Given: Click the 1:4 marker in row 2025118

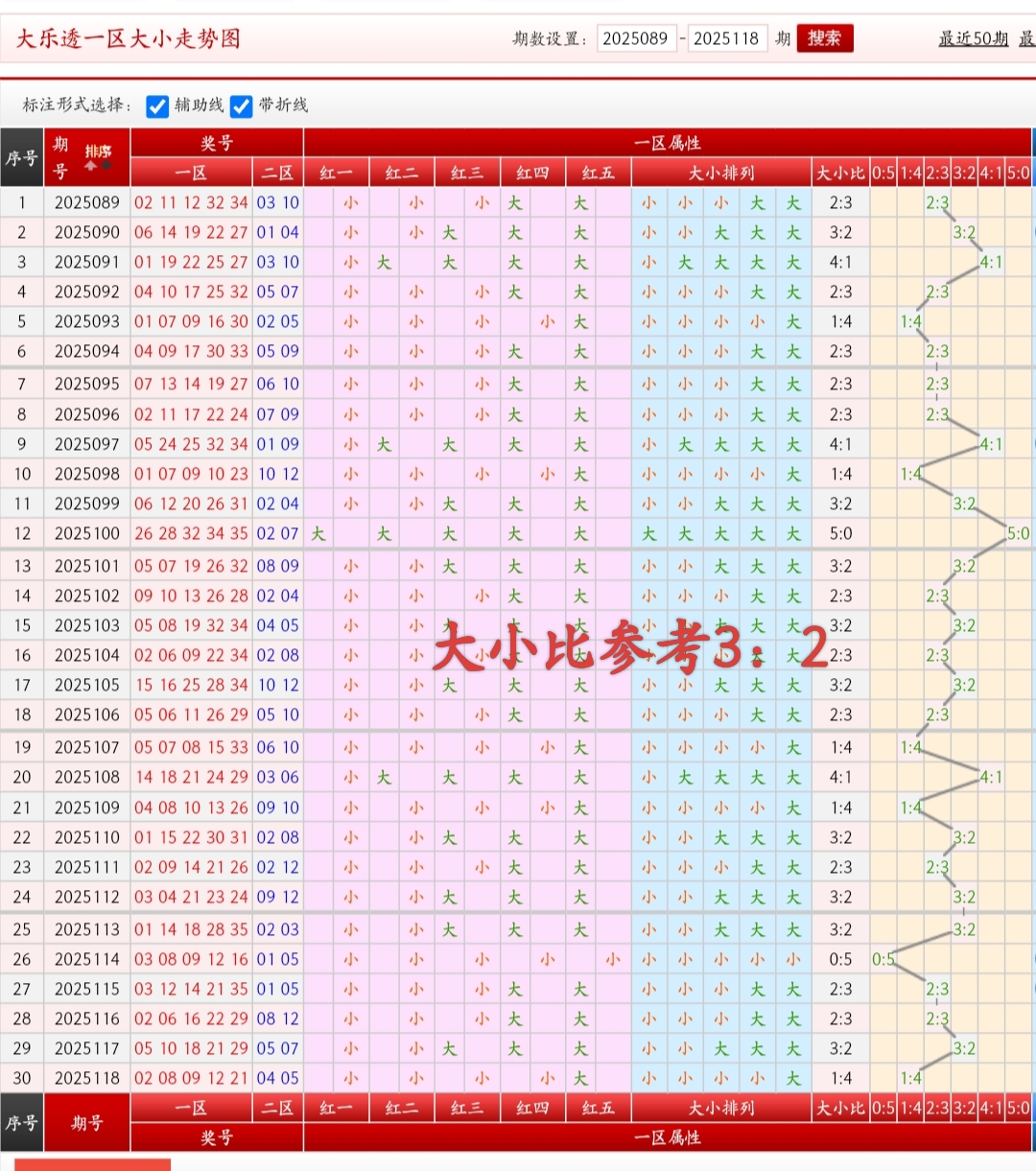Looking at the screenshot, I should [910, 1078].
